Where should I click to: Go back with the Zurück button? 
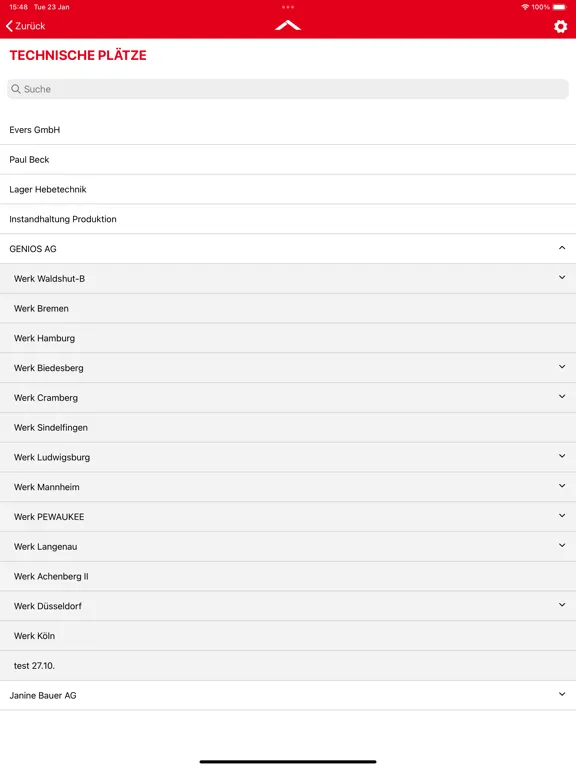point(25,26)
